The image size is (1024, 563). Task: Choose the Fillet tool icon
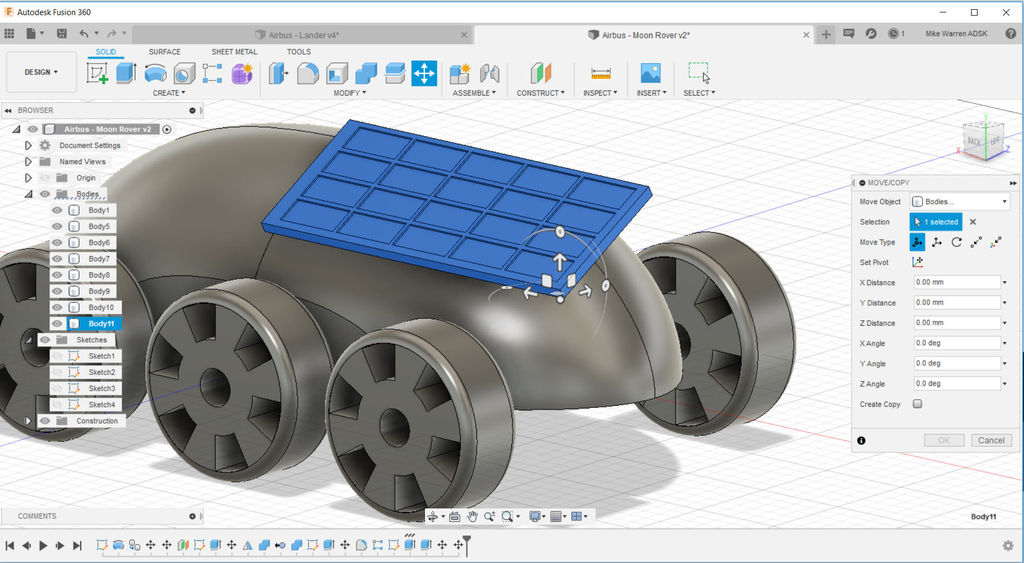308,73
